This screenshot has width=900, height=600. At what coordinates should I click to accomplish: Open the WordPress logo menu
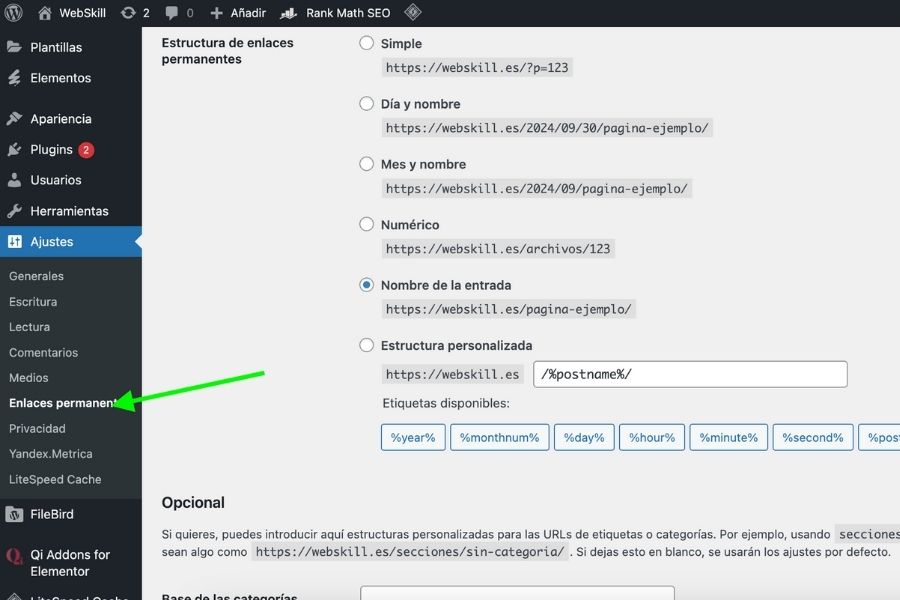pos(13,12)
